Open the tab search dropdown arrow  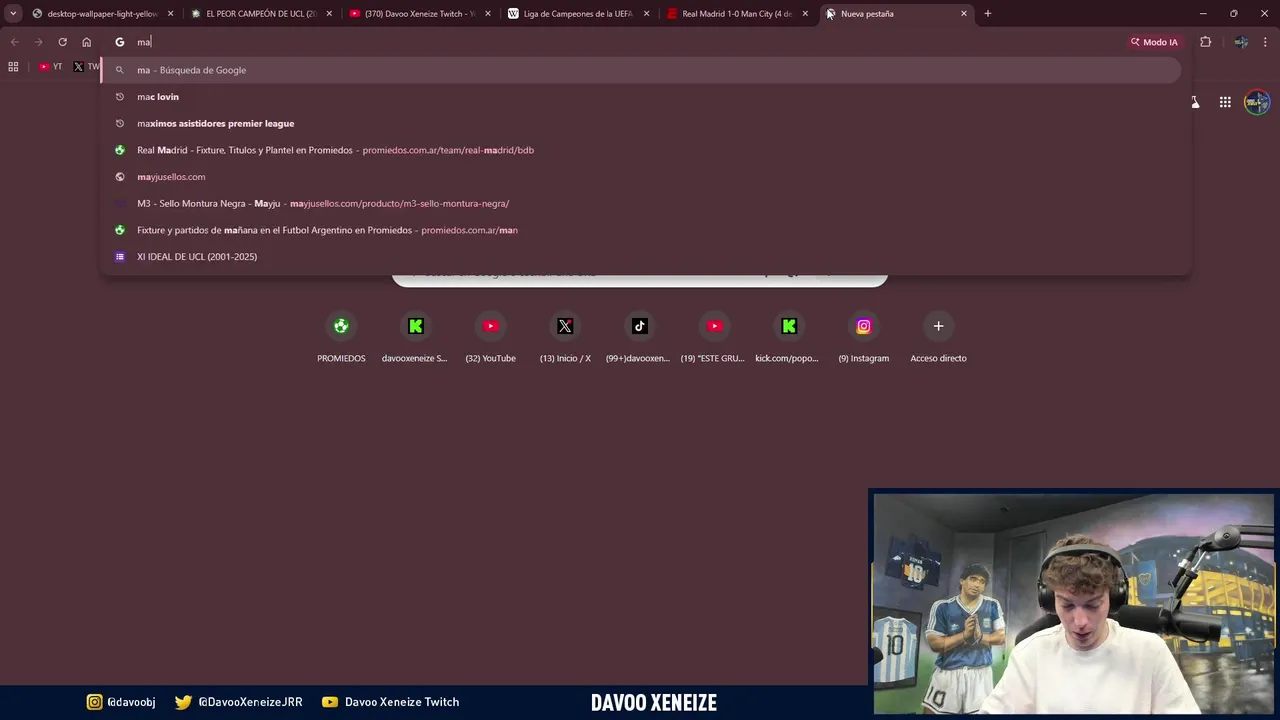coord(13,13)
